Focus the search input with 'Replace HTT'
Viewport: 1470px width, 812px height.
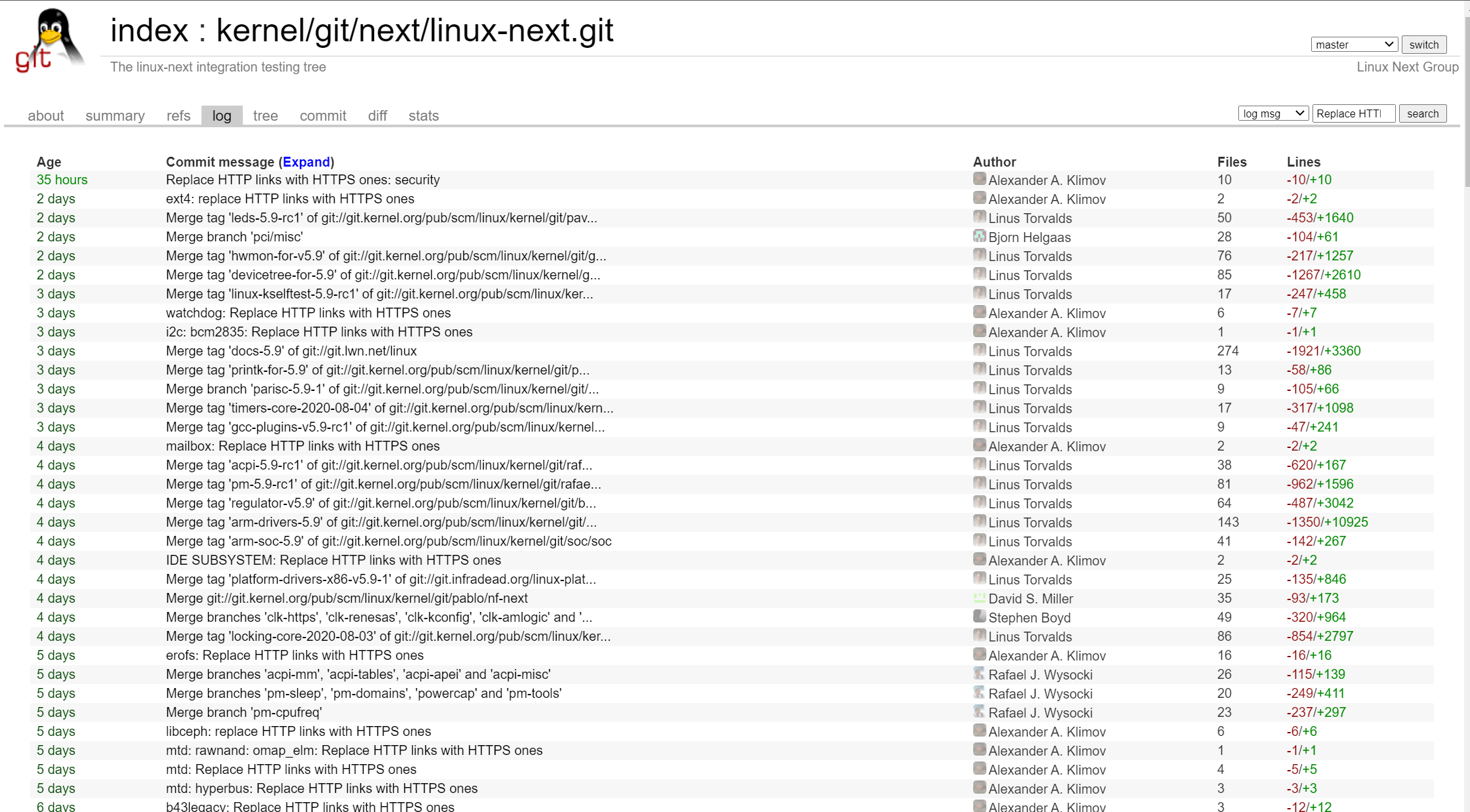(x=1353, y=113)
